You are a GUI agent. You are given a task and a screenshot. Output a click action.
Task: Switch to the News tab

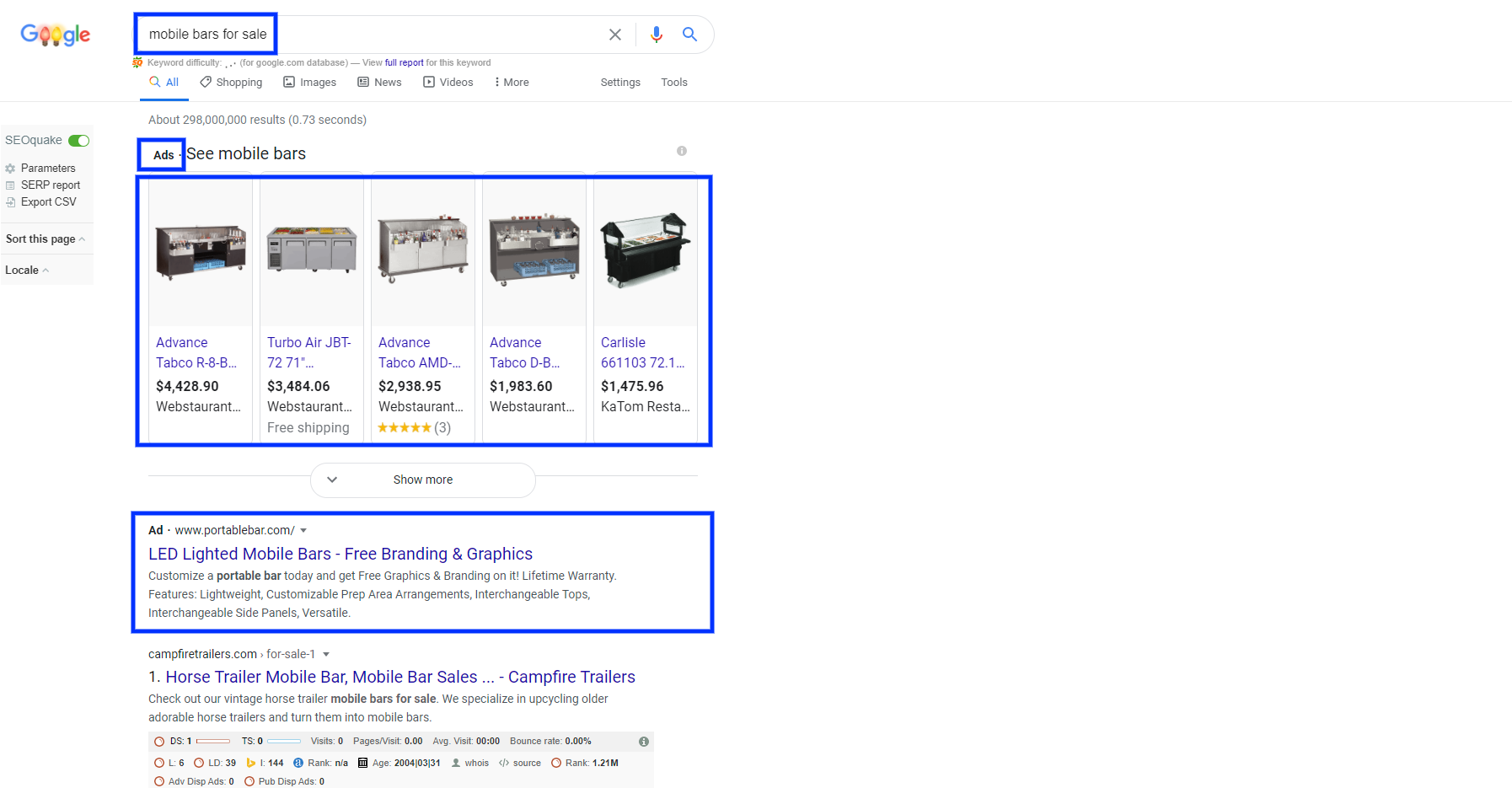pos(379,83)
